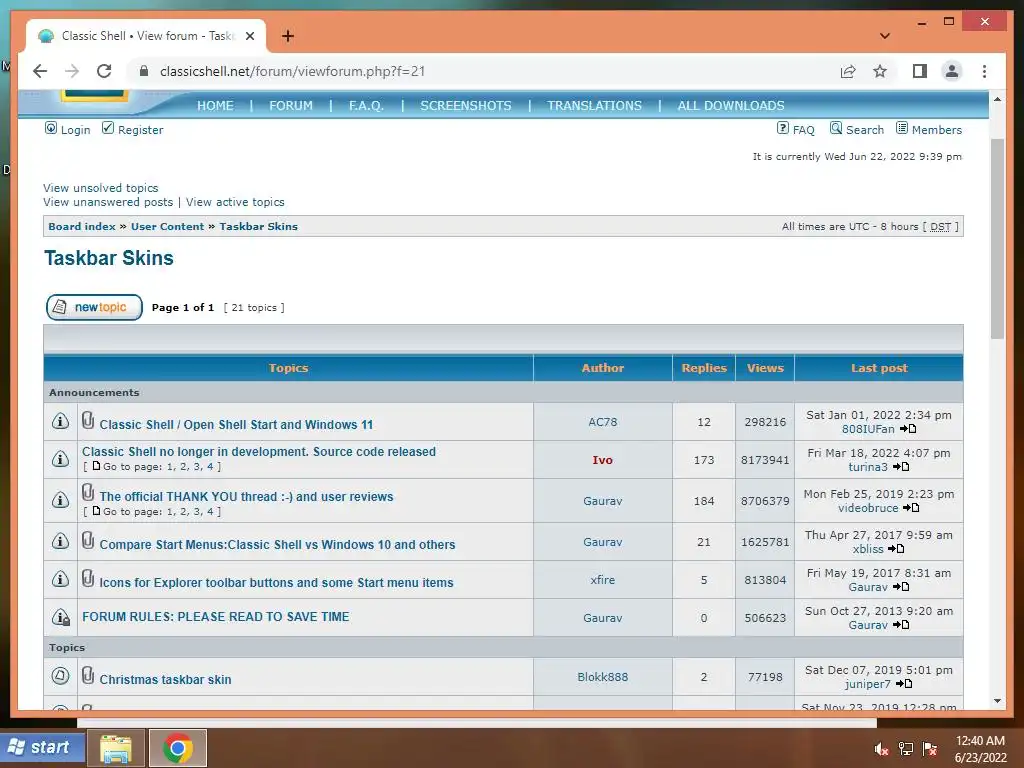The height and width of the screenshot is (768, 1024).
Task: Click the Search magnifier icon
Action: (x=836, y=128)
